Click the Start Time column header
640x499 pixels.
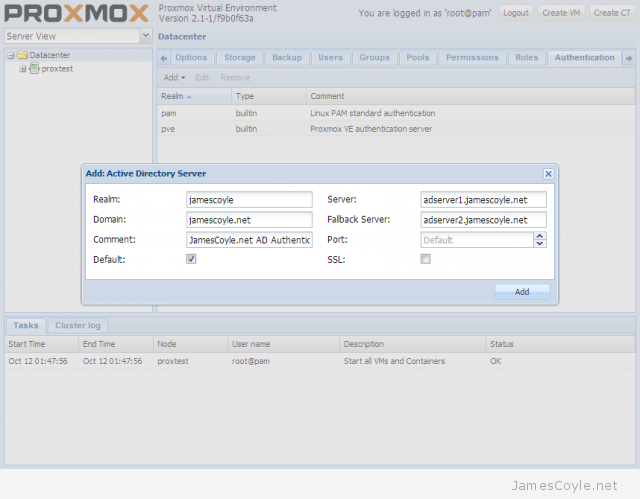[x=41, y=344]
